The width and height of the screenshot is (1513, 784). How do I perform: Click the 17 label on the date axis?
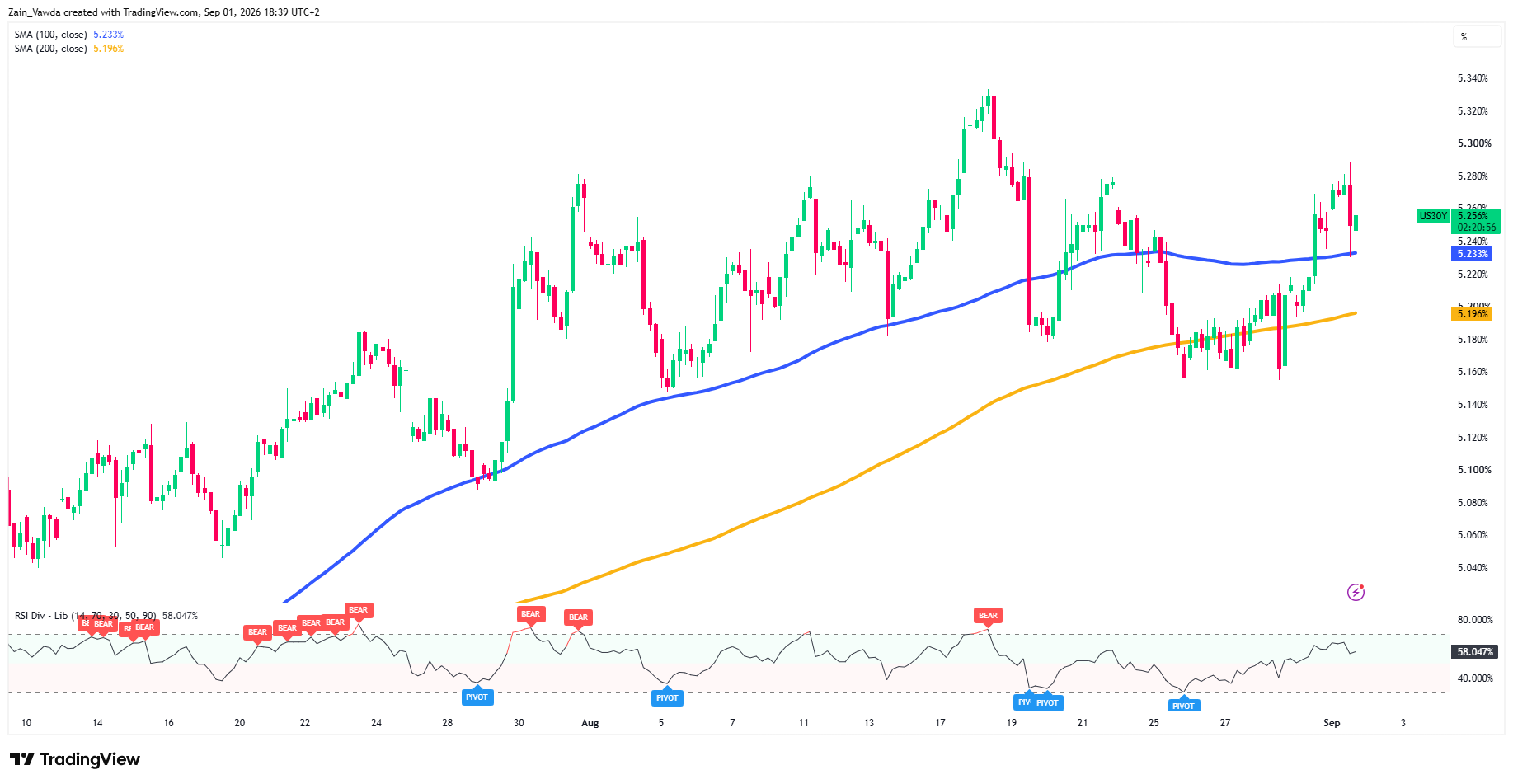coord(940,723)
